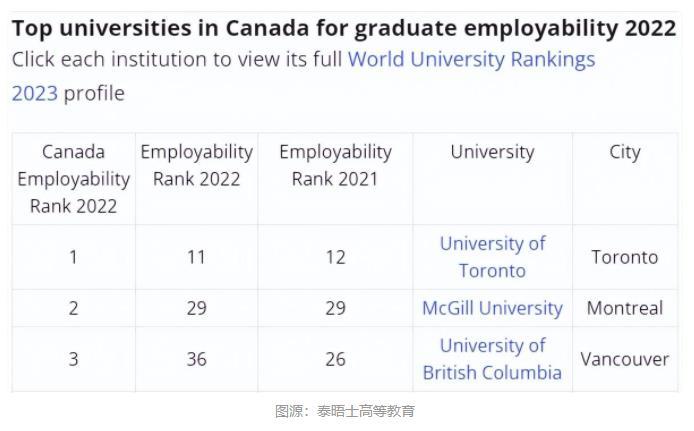Open the McGill University profile link
694x431 pixels.
pos(492,308)
